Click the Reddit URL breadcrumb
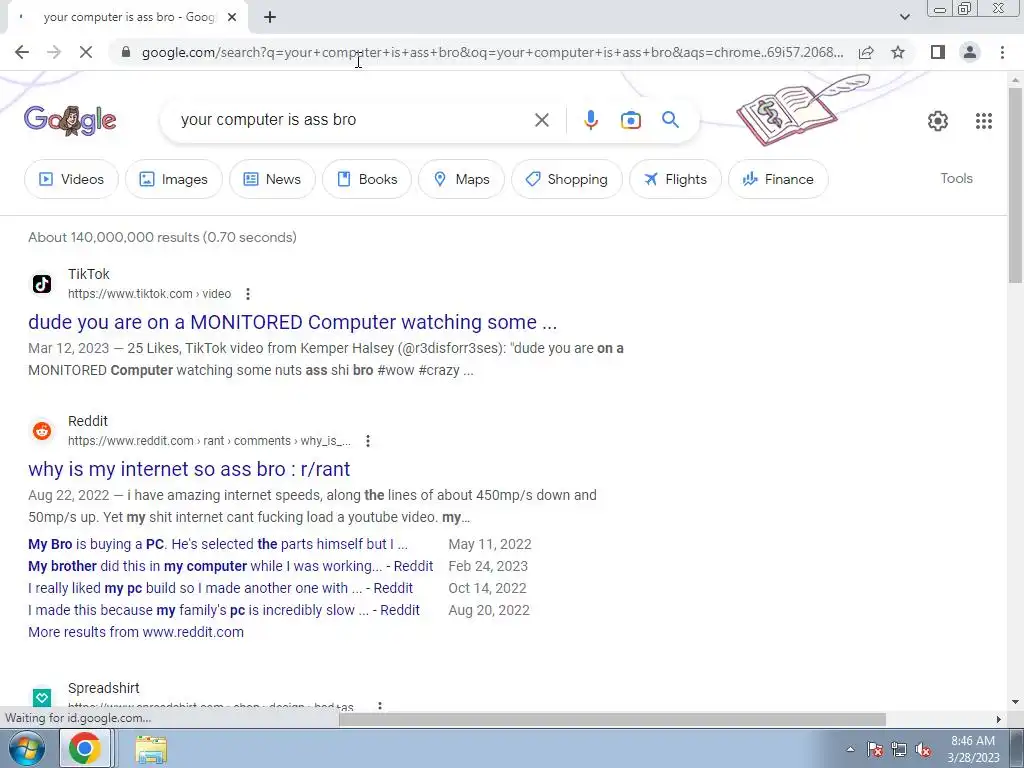This screenshot has width=1024, height=768. (x=209, y=441)
